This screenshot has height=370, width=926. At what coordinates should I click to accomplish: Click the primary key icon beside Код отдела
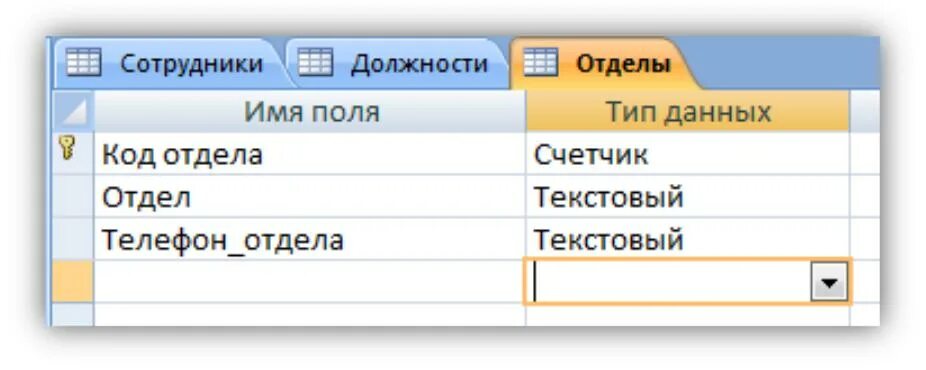click(x=68, y=148)
